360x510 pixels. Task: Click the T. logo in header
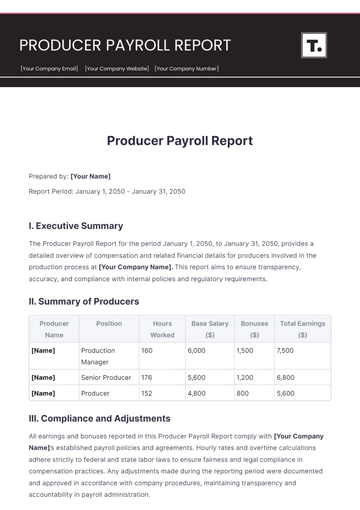314,45
